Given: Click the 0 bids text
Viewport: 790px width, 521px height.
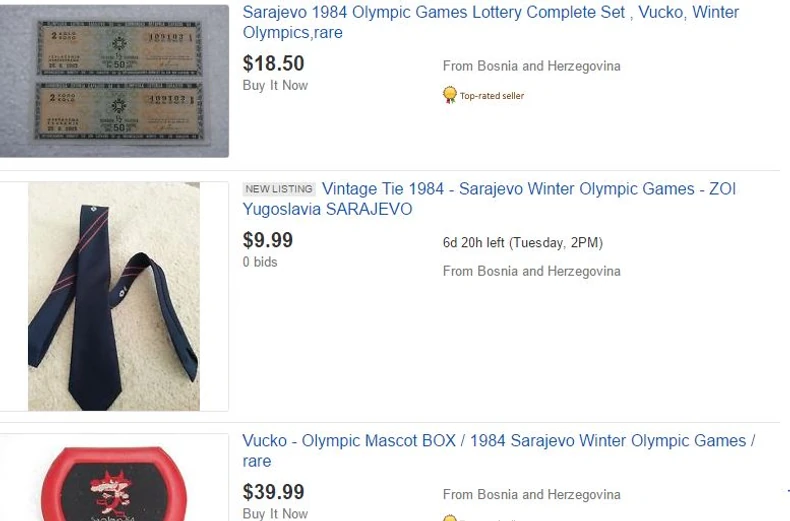Looking at the screenshot, I should coord(260,262).
